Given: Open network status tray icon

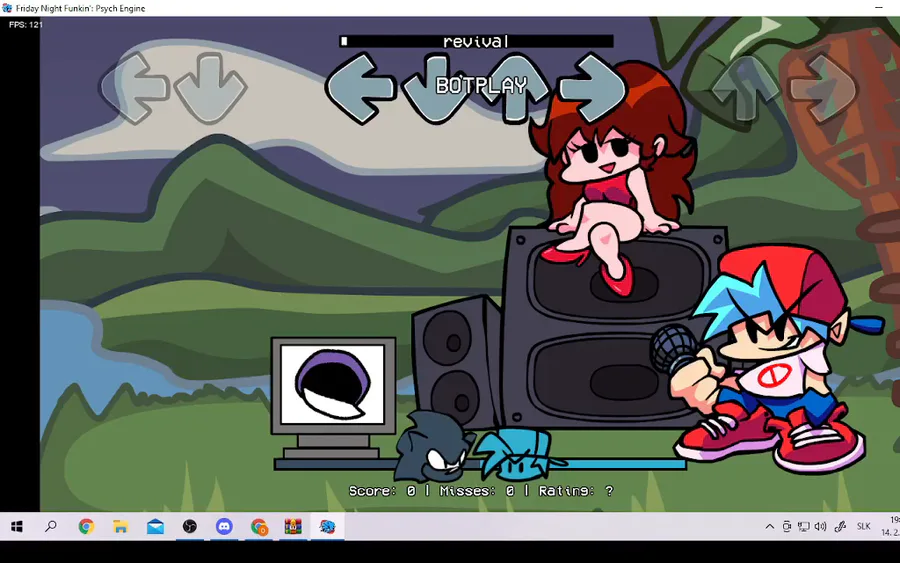Looking at the screenshot, I should pyautogui.click(x=804, y=526).
